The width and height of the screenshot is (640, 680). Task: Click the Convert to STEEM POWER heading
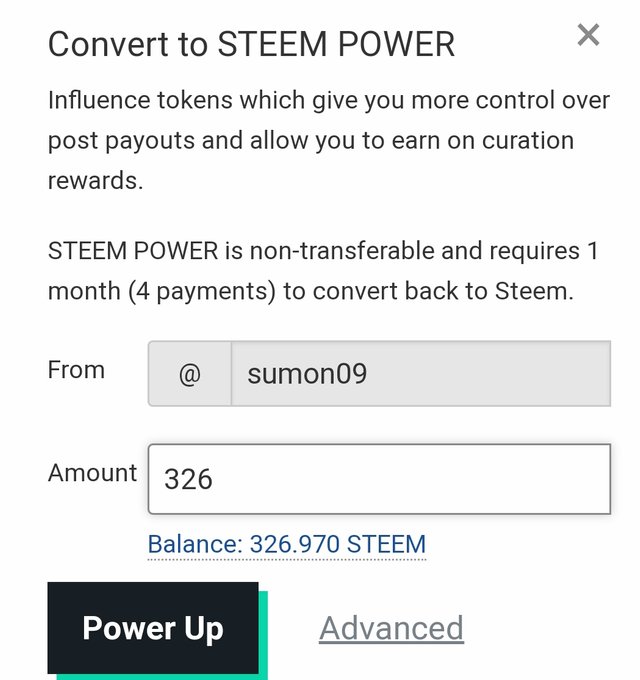(251, 44)
